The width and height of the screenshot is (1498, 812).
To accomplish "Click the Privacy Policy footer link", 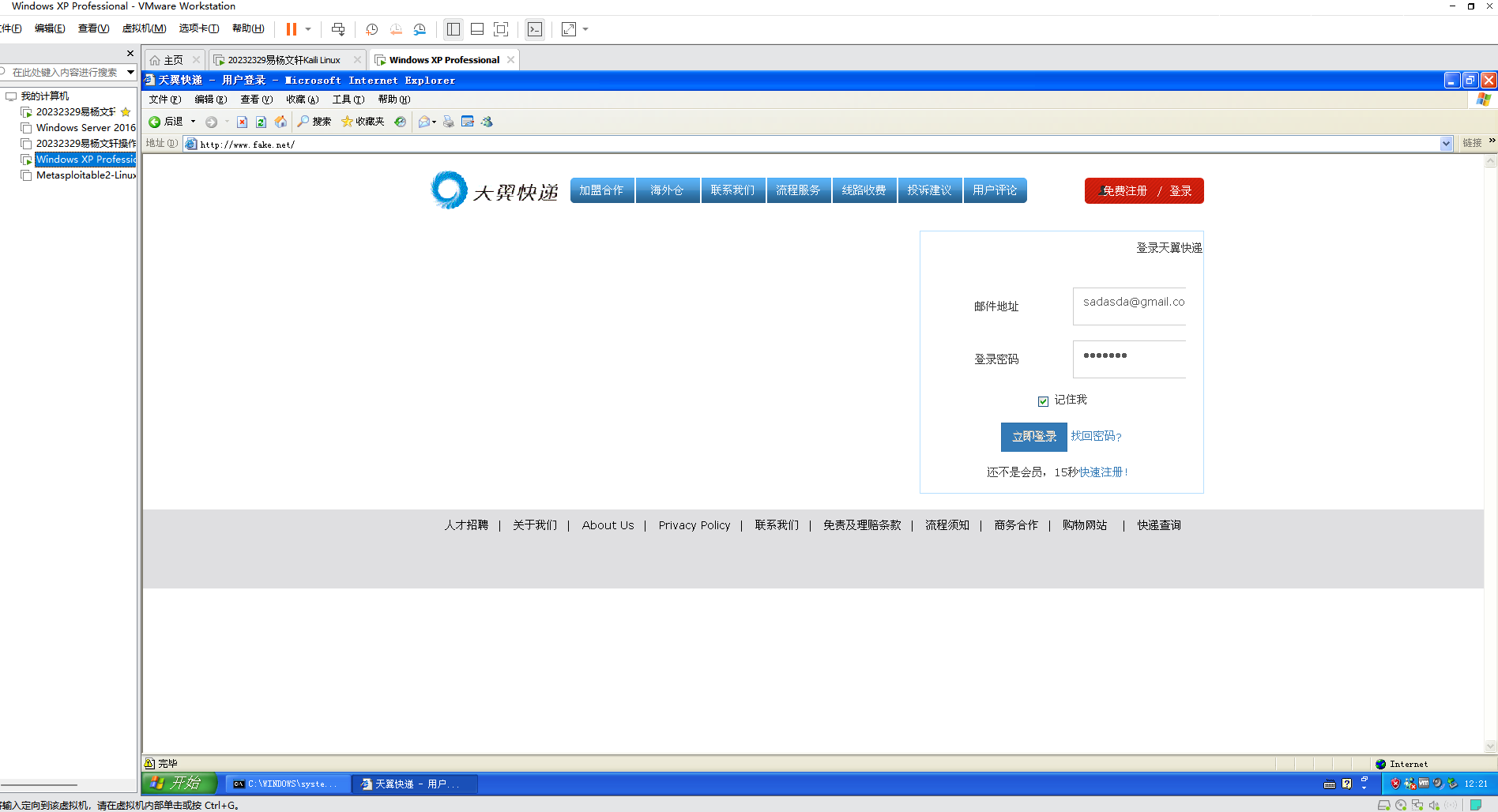I will tap(694, 525).
